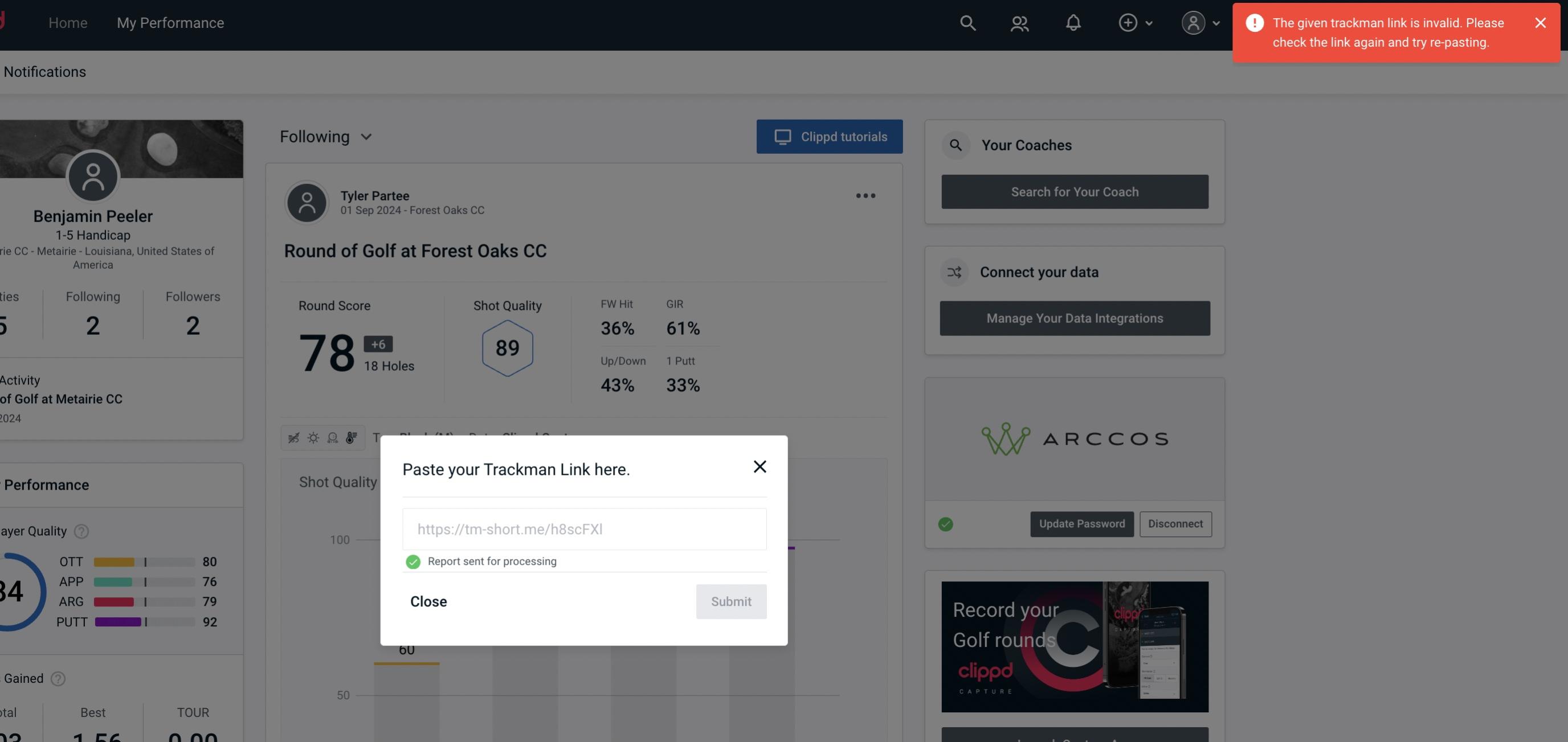Click the add/plus icon in the top bar

click(x=1128, y=22)
